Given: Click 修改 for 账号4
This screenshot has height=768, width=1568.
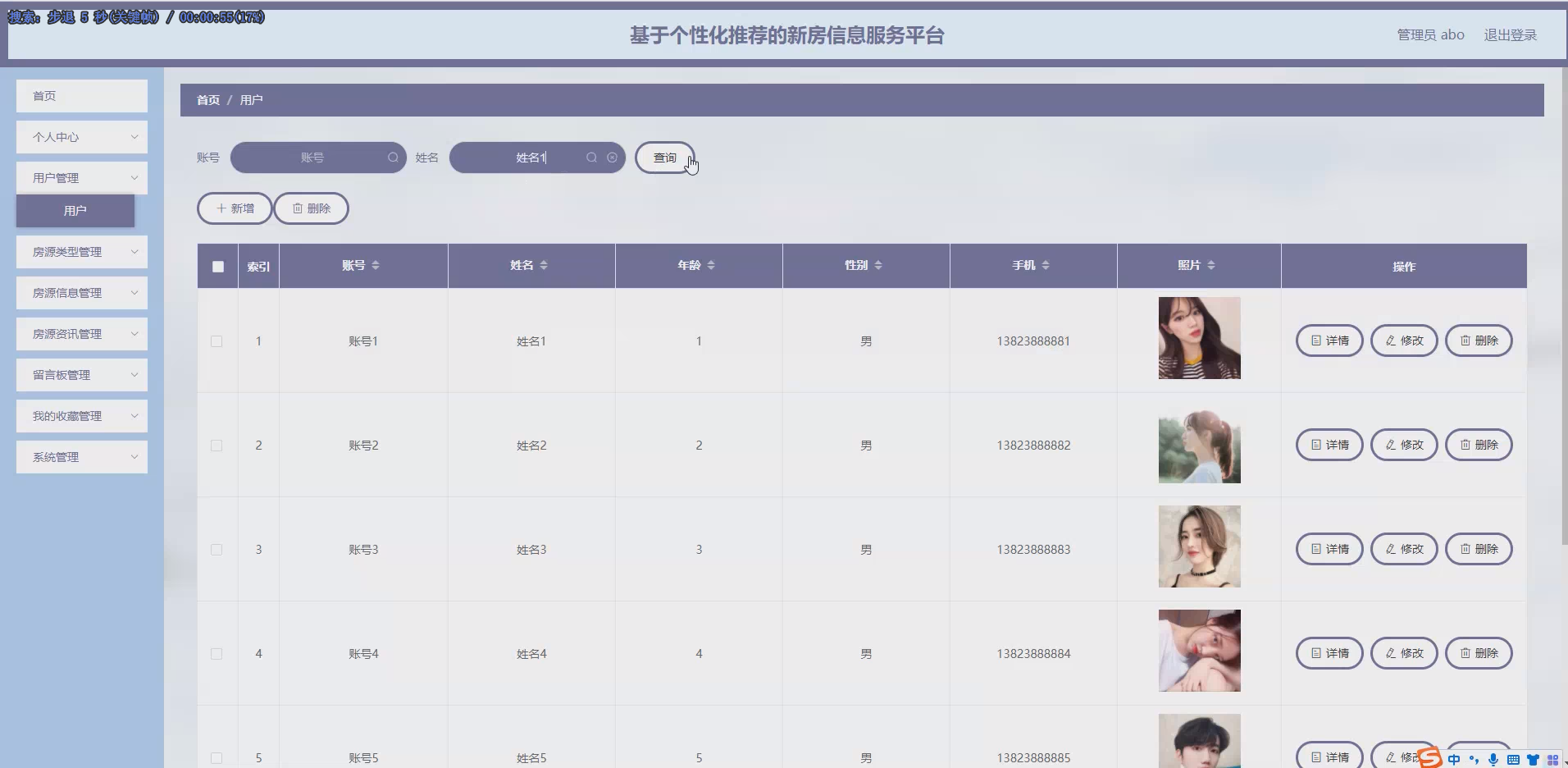Looking at the screenshot, I should tap(1404, 653).
